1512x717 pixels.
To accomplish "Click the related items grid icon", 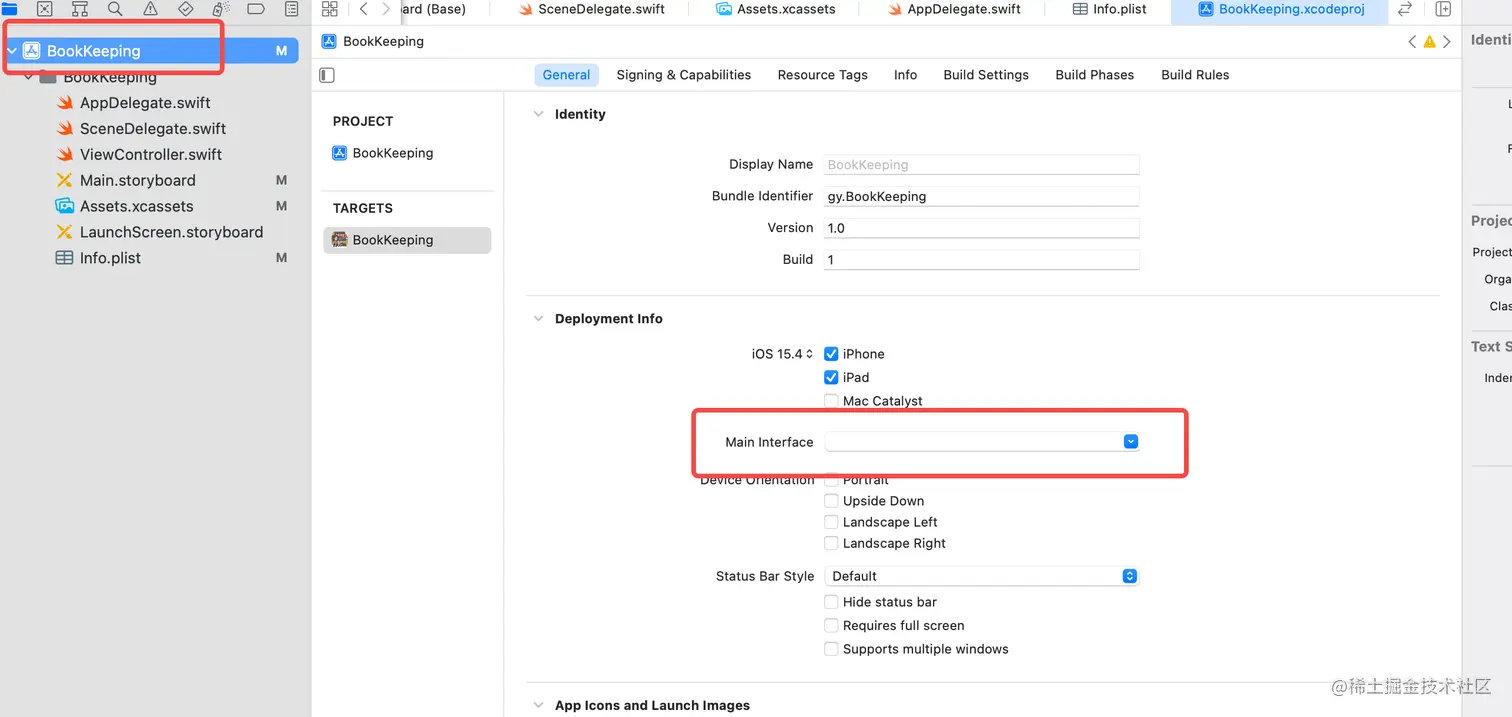I will (330, 9).
